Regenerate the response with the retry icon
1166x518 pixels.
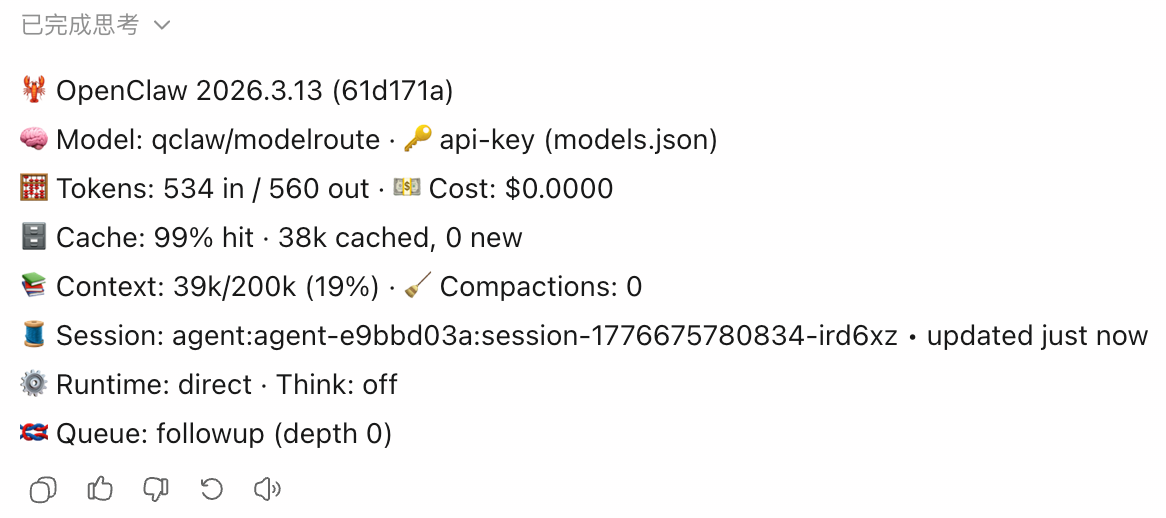coord(212,489)
